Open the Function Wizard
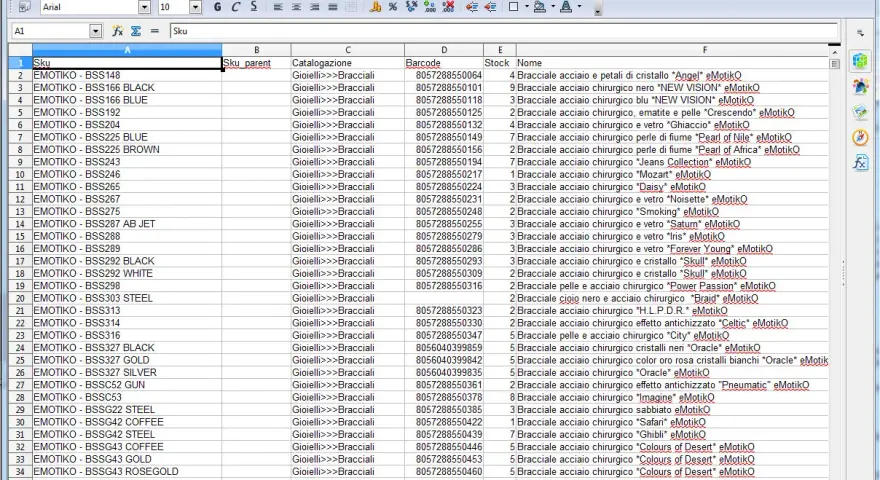This screenshot has height=480, width=880. tap(118, 31)
